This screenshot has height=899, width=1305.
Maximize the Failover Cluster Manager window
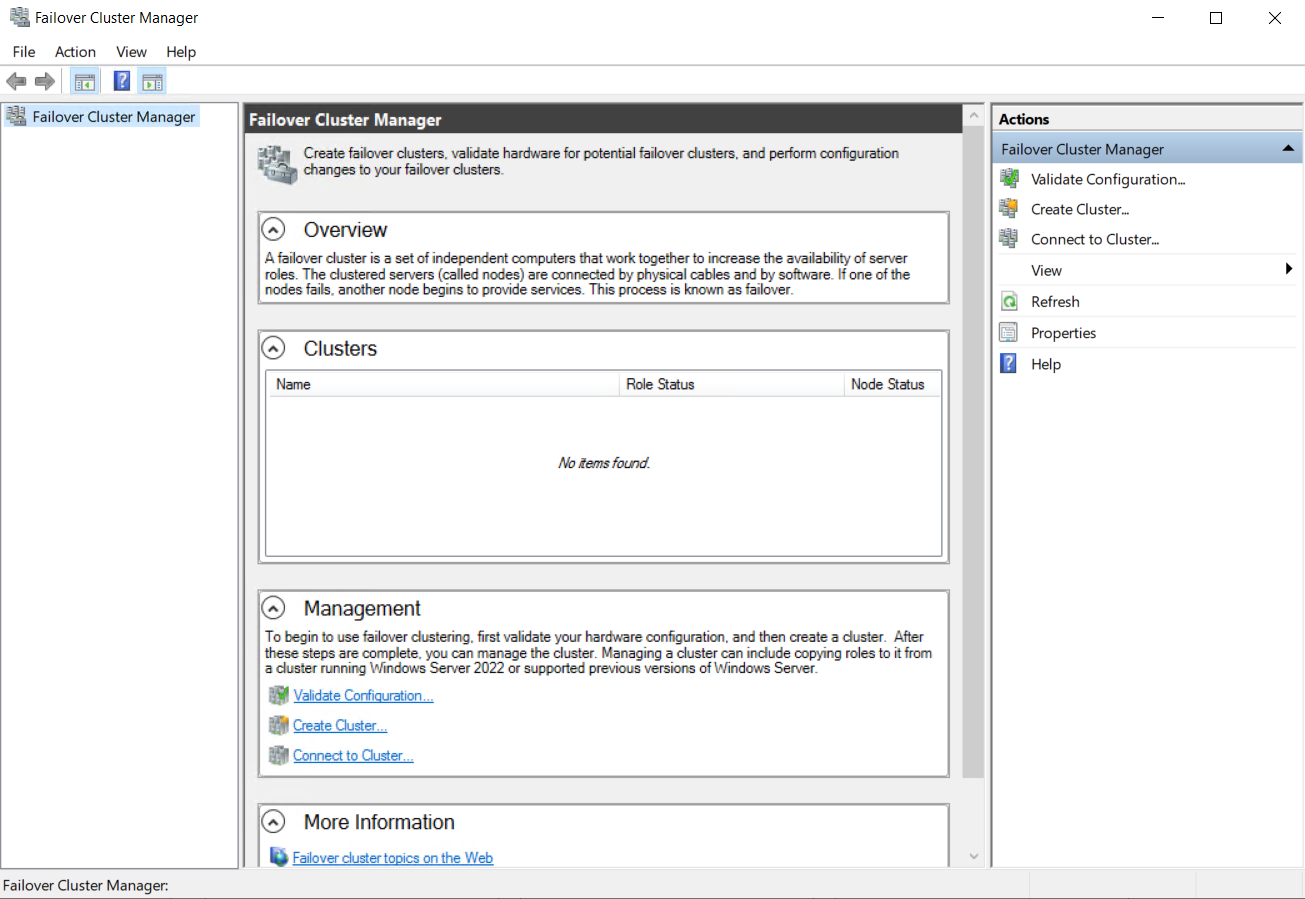[1216, 18]
